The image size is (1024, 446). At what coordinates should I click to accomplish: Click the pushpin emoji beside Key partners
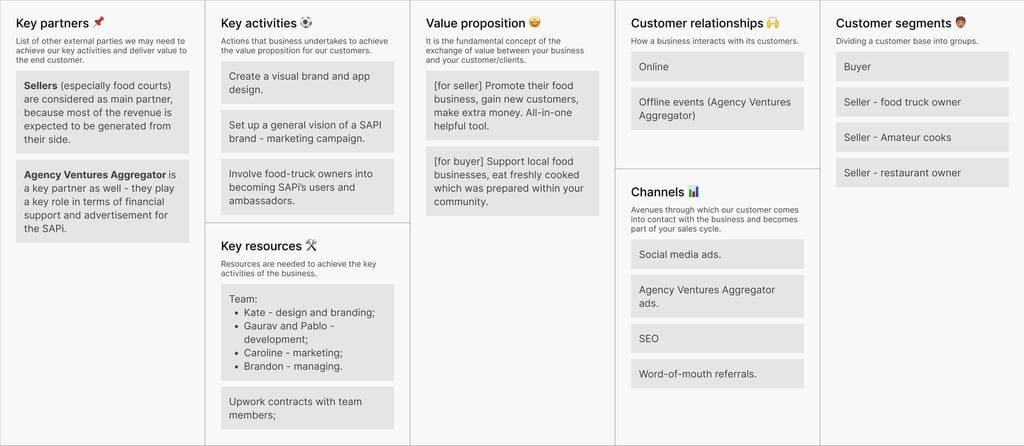[x=98, y=22]
